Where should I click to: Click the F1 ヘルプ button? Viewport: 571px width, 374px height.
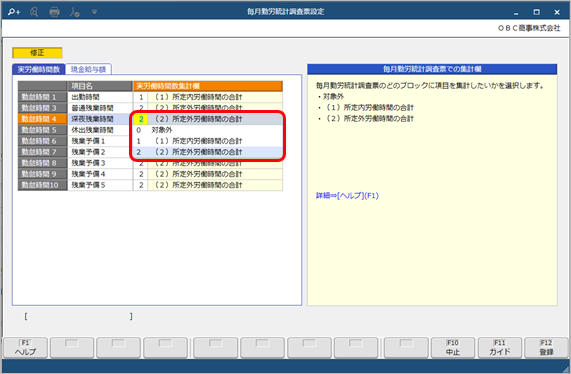(25, 348)
